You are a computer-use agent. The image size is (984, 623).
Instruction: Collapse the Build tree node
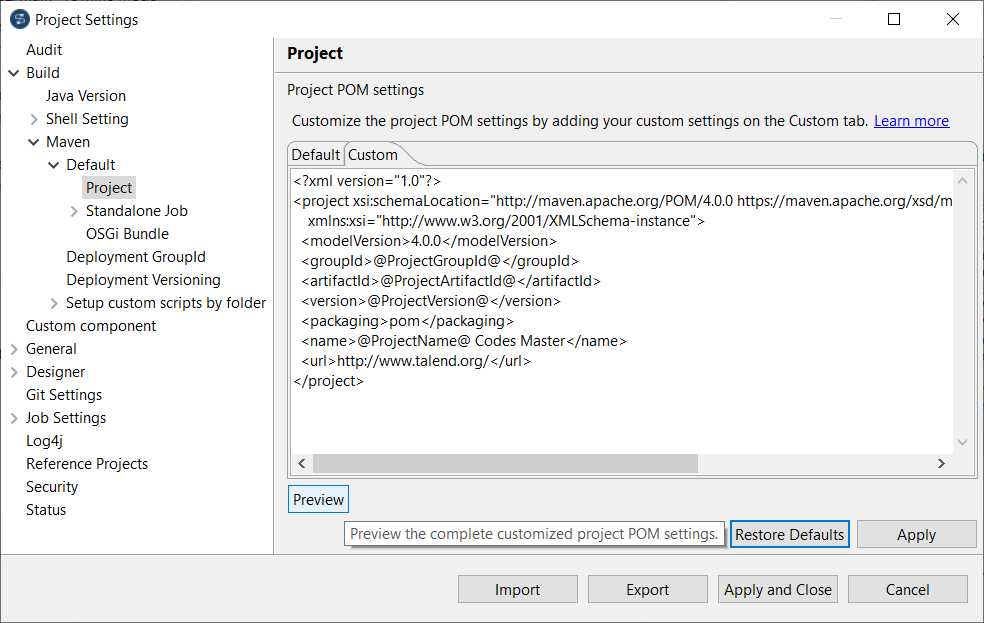[14, 73]
